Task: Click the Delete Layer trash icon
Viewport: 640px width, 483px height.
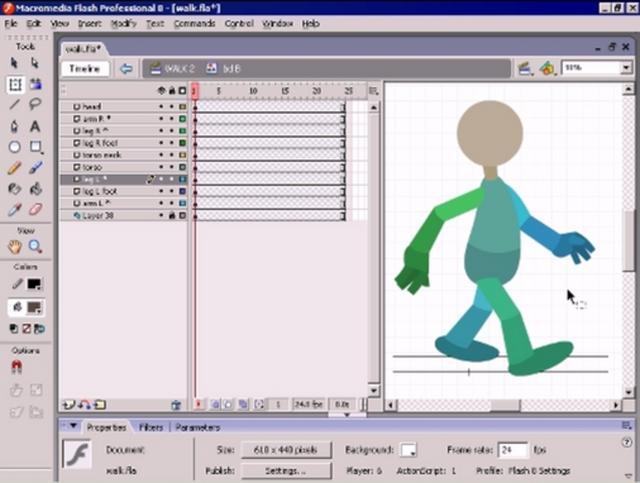Action: point(176,405)
